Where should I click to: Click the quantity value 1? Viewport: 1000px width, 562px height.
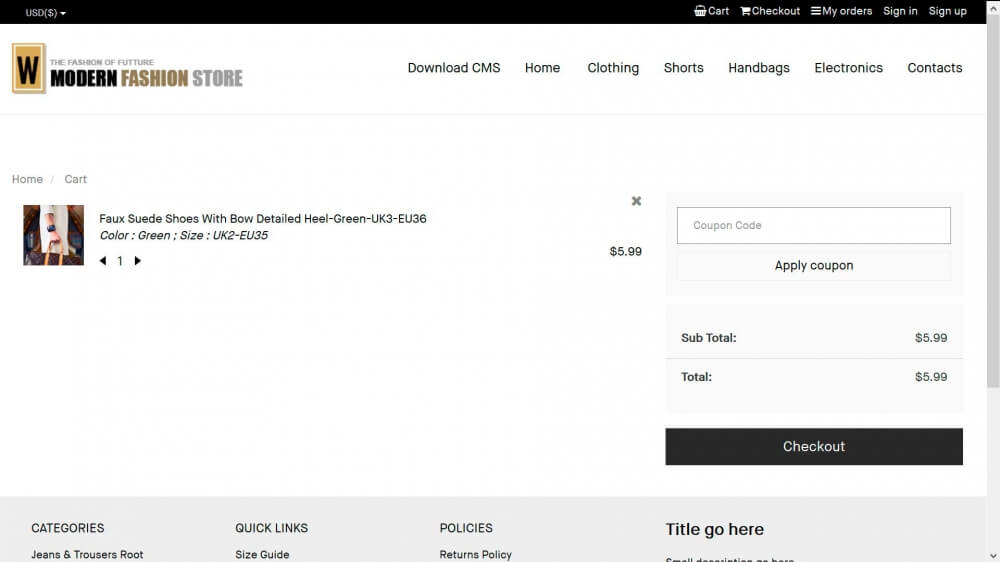120,261
